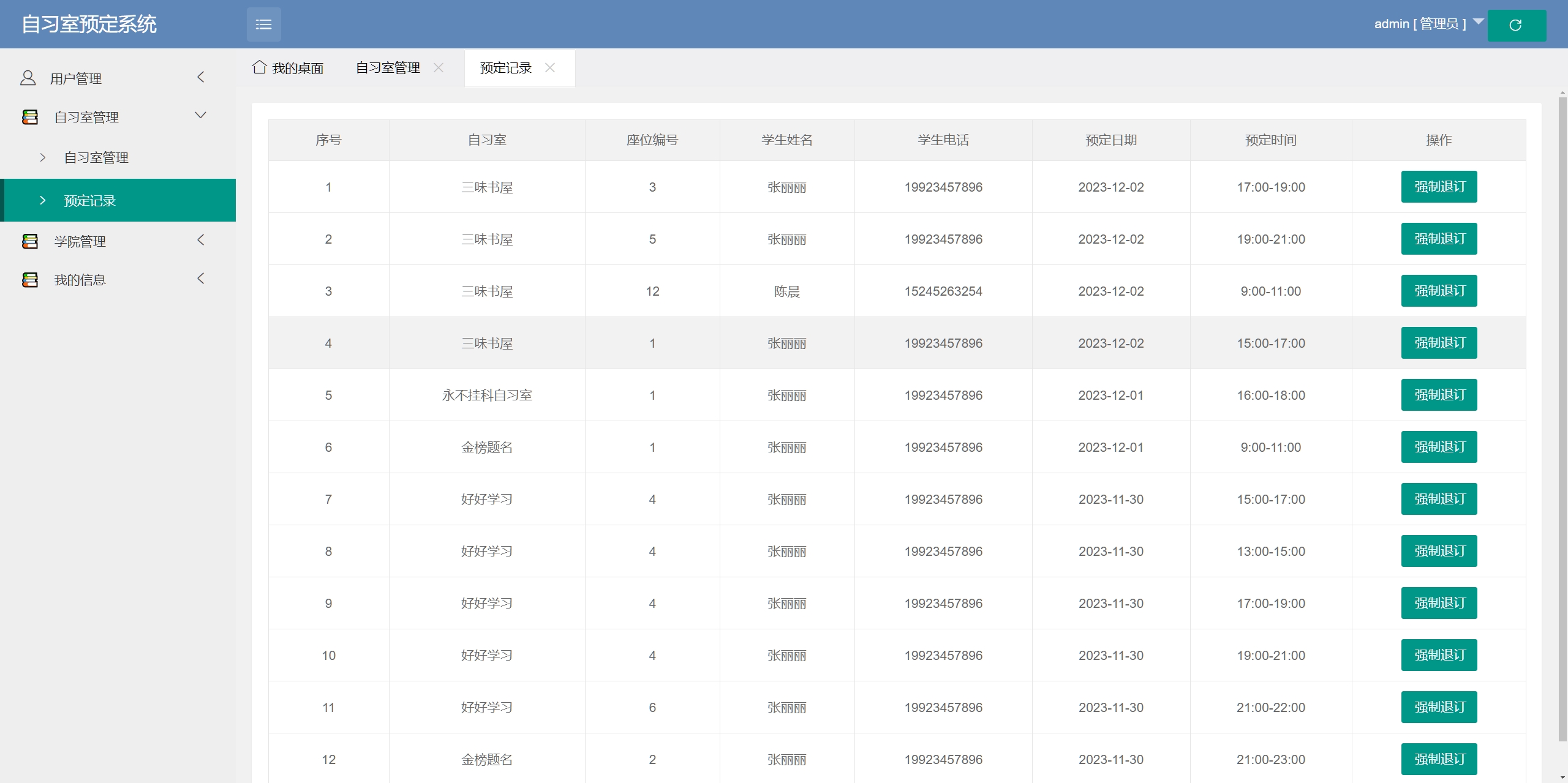Click the 座位编号 column header
The image size is (1568, 783).
tap(652, 140)
